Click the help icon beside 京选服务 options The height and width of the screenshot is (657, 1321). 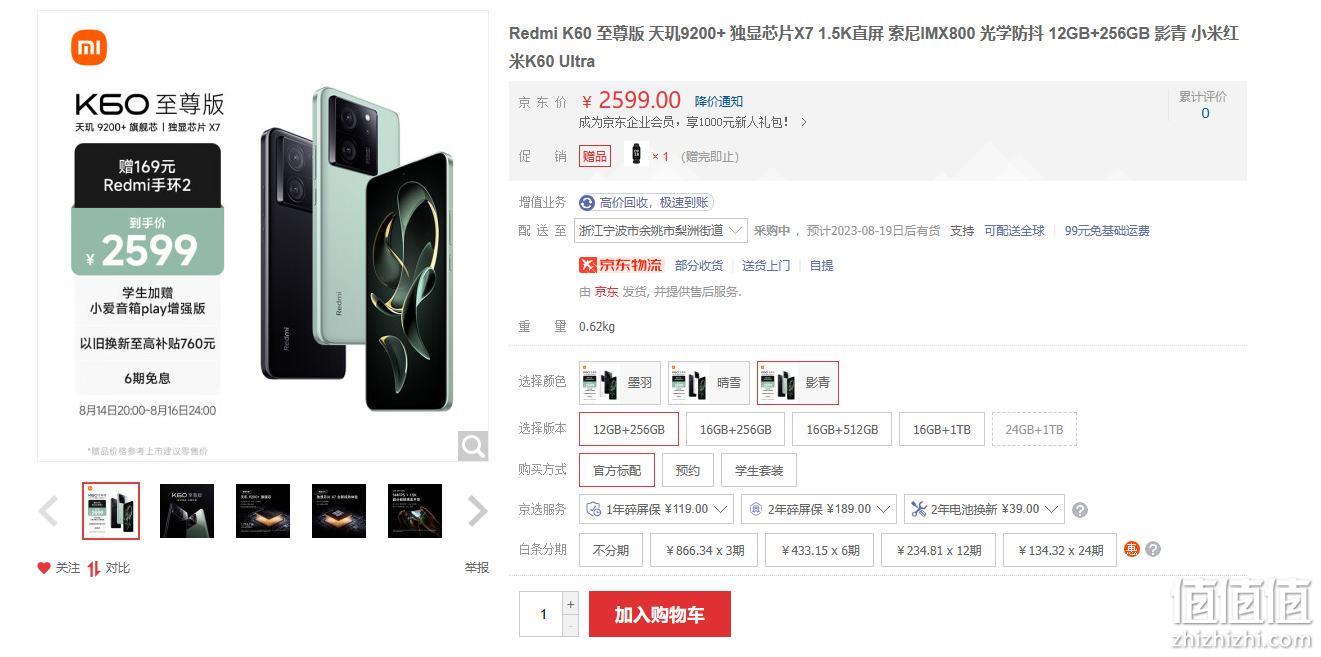pos(1080,510)
